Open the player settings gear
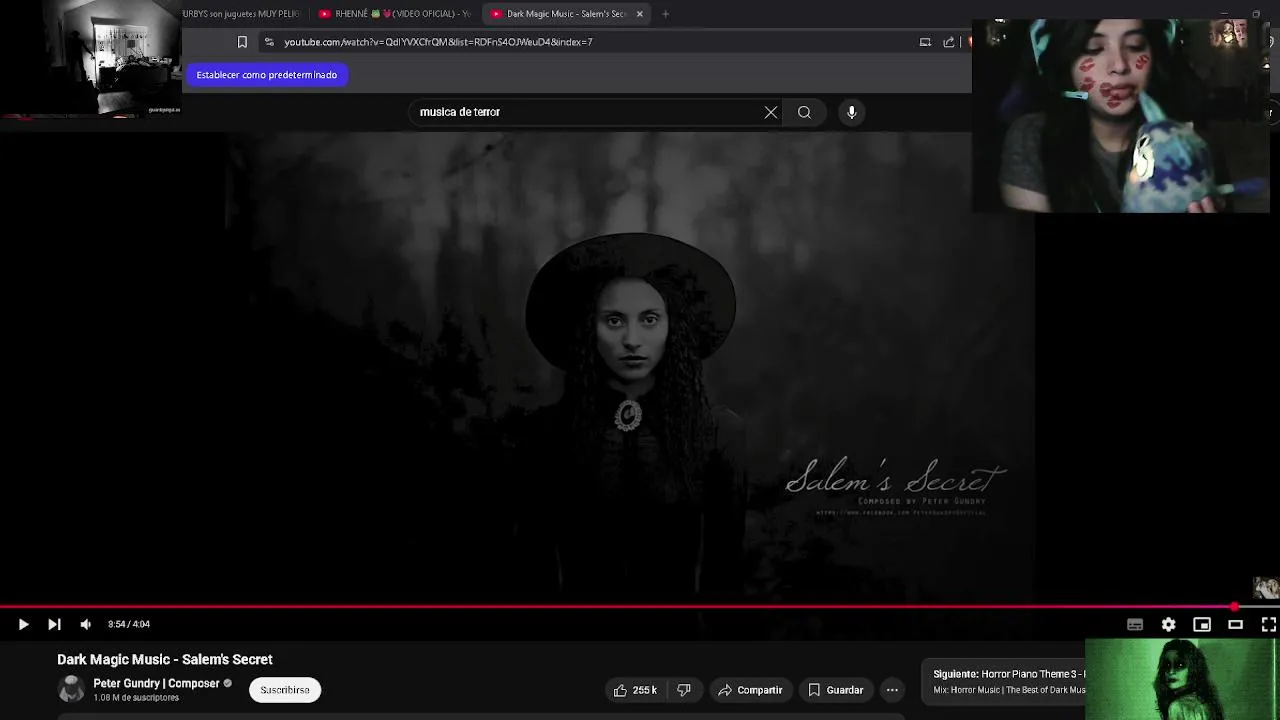 click(x=1168, y=624)
